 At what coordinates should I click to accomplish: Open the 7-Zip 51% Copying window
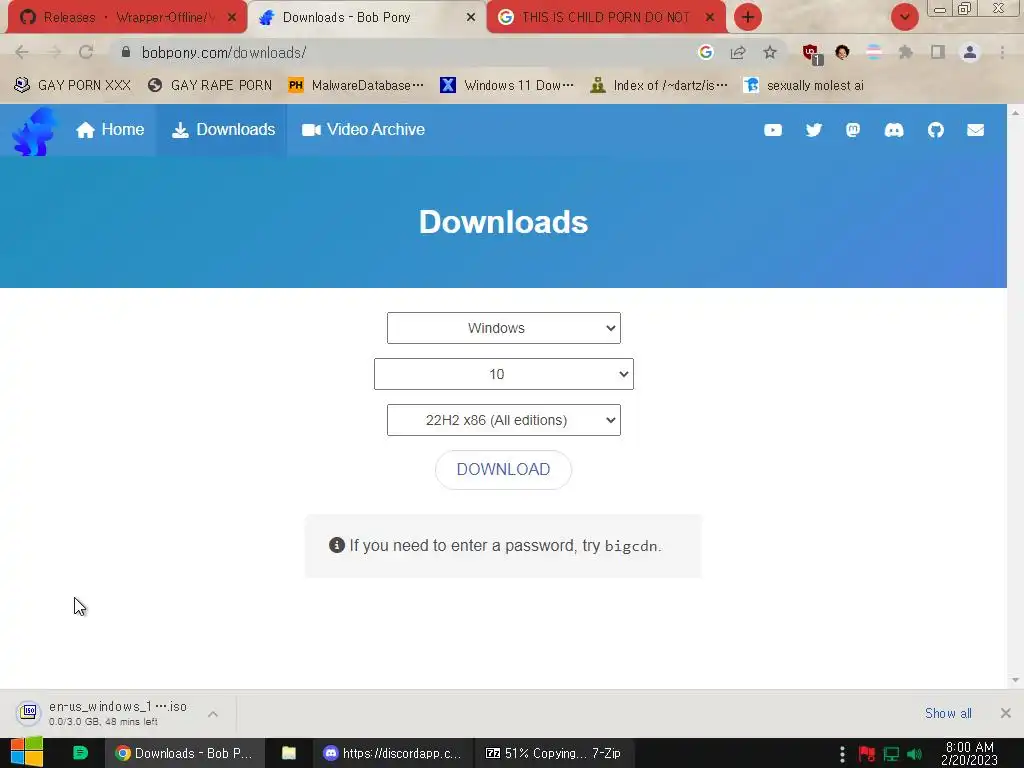click(x=553, y=753)
